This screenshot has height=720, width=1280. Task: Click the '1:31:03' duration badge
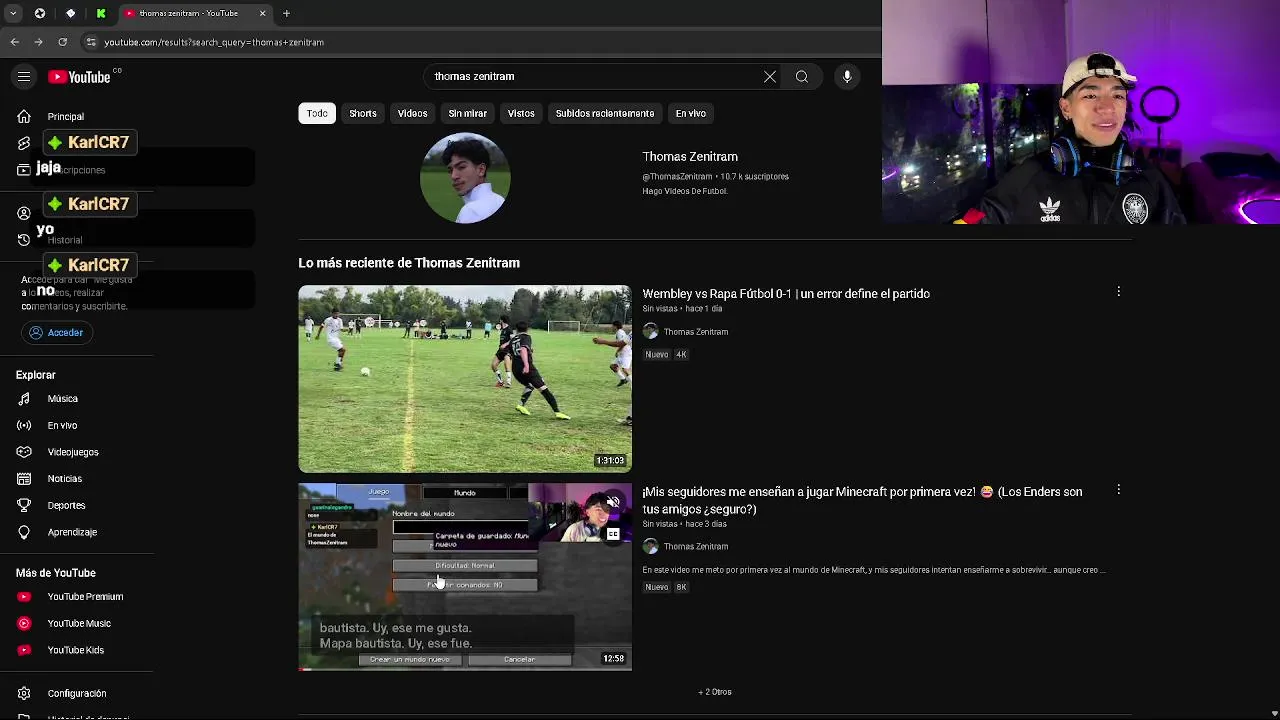pos(610,460)
